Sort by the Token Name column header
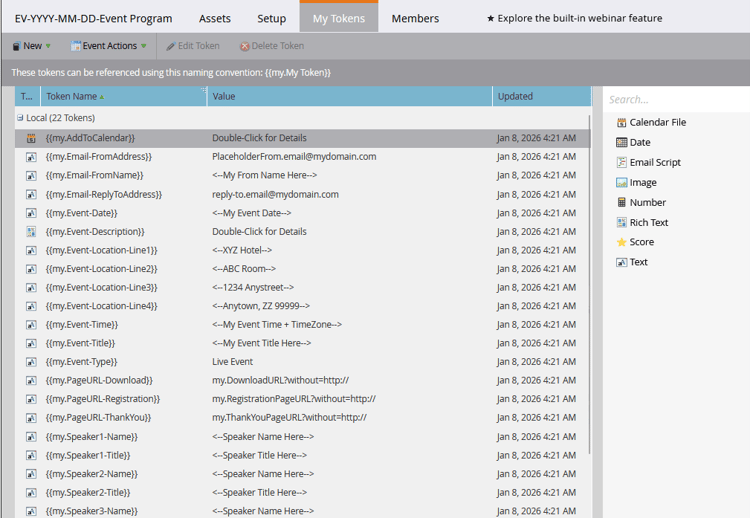 point(123,97)
